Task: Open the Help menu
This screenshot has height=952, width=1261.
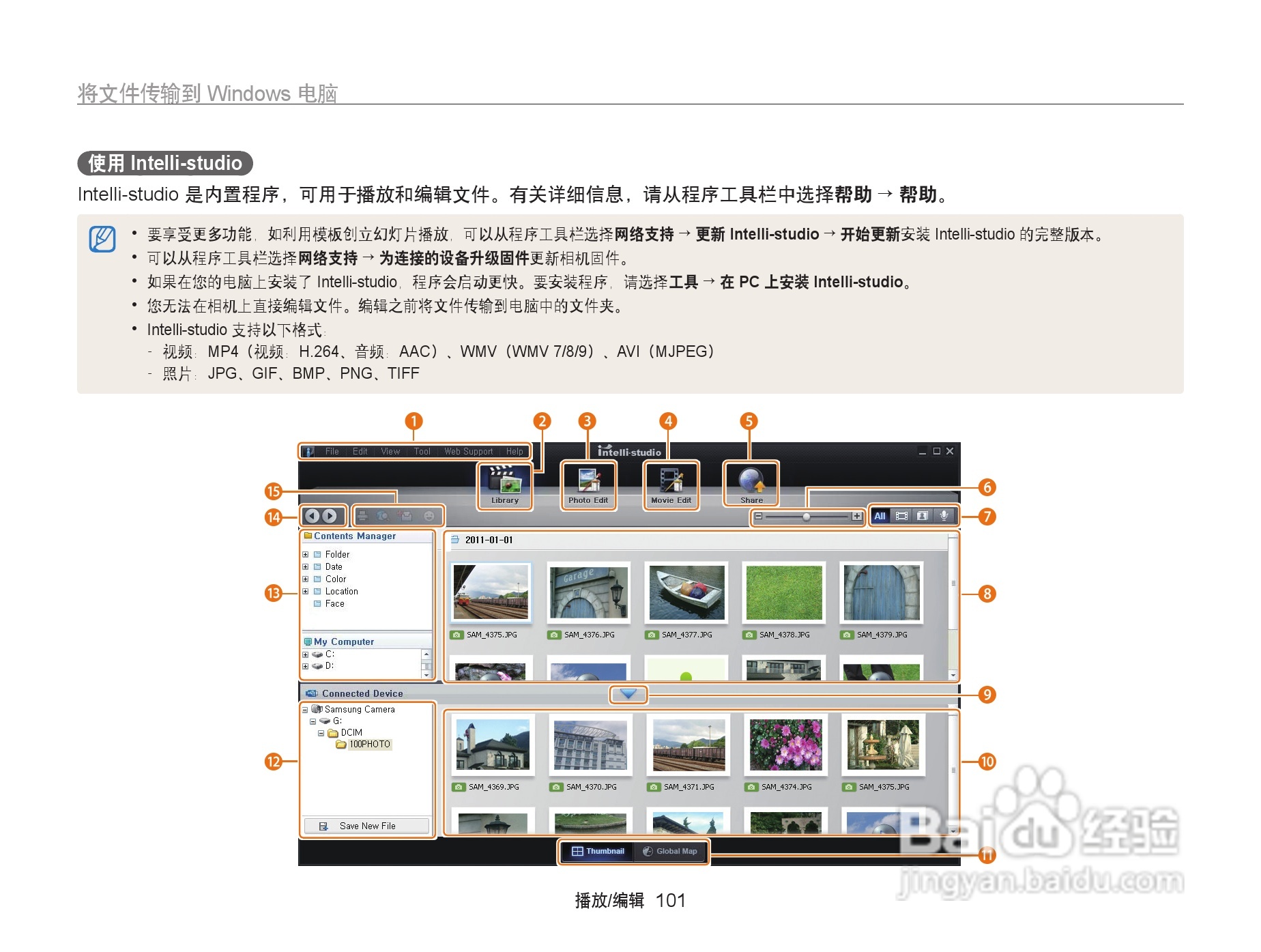Action: [514, 452]
